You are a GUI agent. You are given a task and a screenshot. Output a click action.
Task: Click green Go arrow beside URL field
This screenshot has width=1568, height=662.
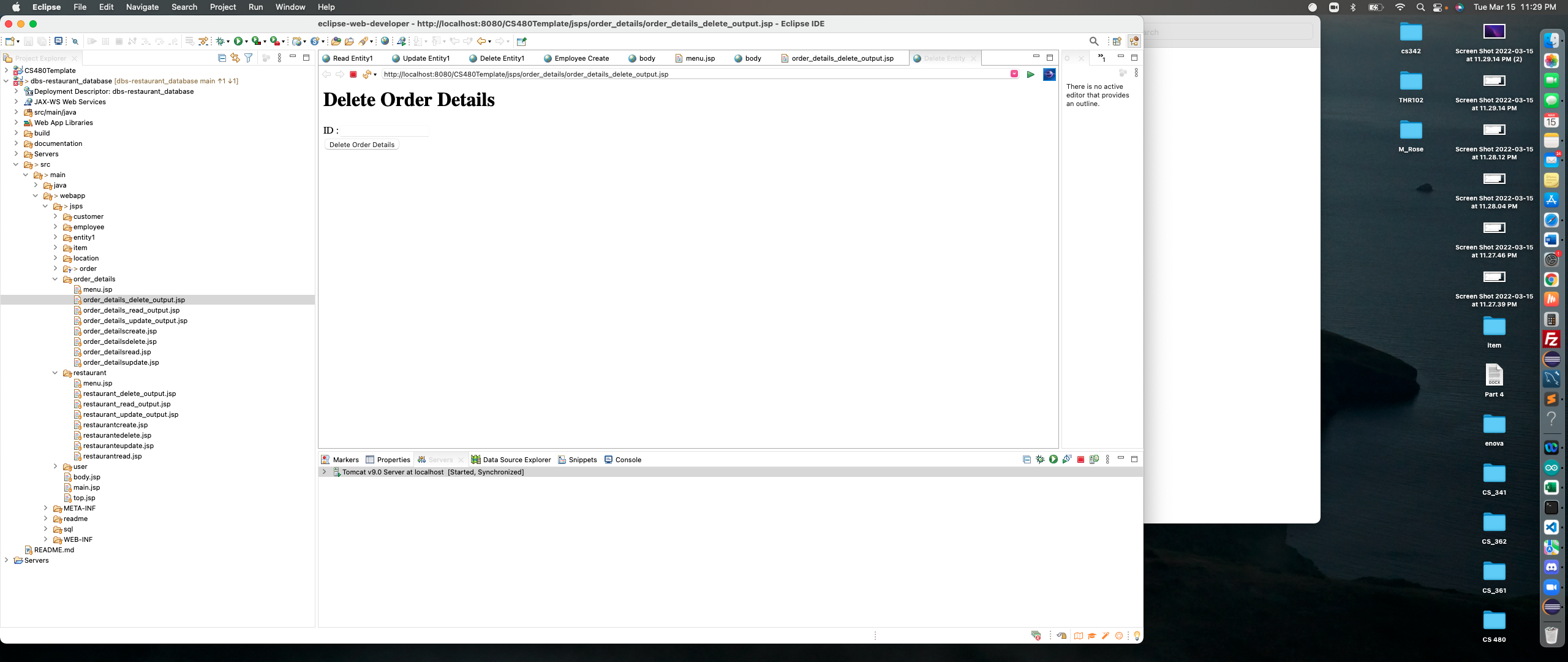1031,74
